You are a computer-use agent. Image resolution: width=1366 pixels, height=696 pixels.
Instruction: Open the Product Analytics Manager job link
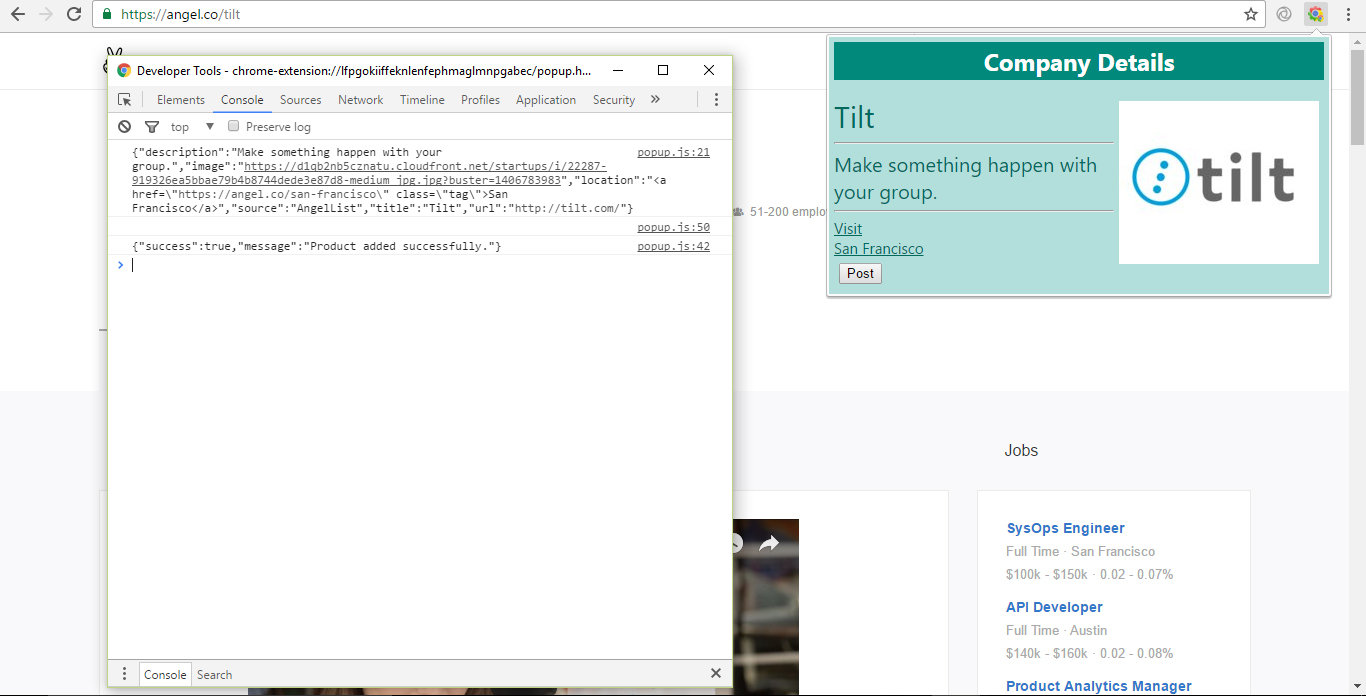[x=1099, y=686]
